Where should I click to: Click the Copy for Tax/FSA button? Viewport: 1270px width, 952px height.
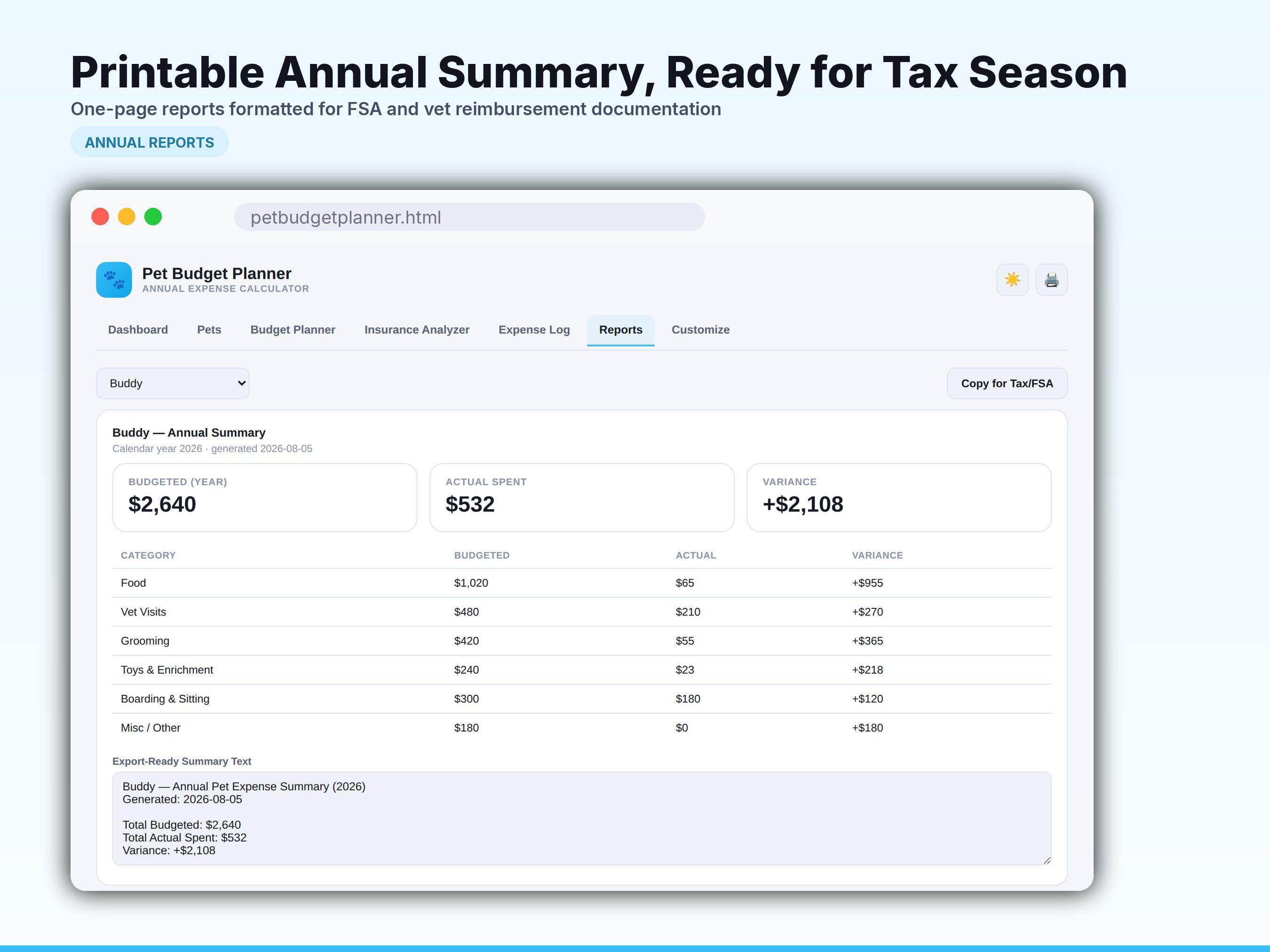[x=1007, y=383]
